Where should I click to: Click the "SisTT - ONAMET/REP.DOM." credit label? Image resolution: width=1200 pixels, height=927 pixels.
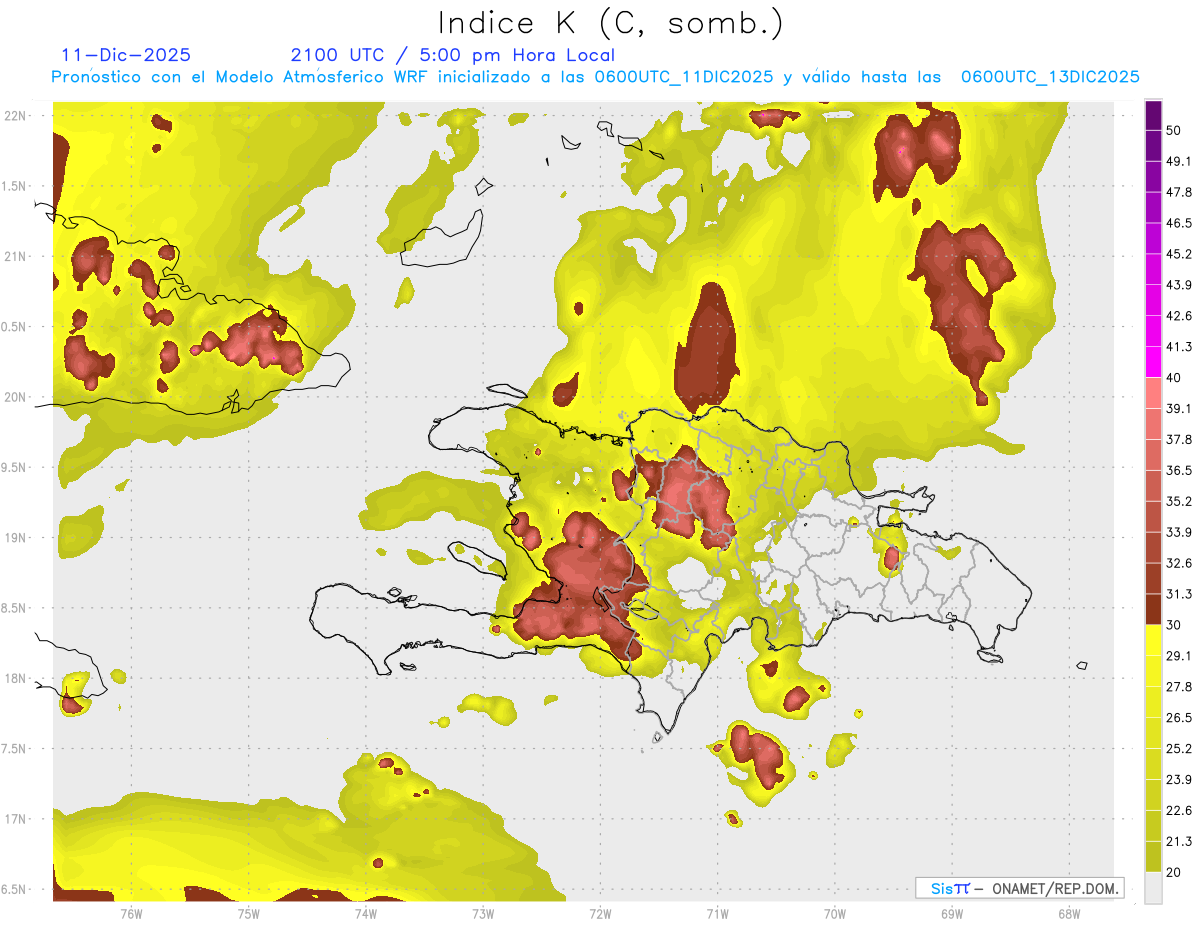coord(1020,887)
